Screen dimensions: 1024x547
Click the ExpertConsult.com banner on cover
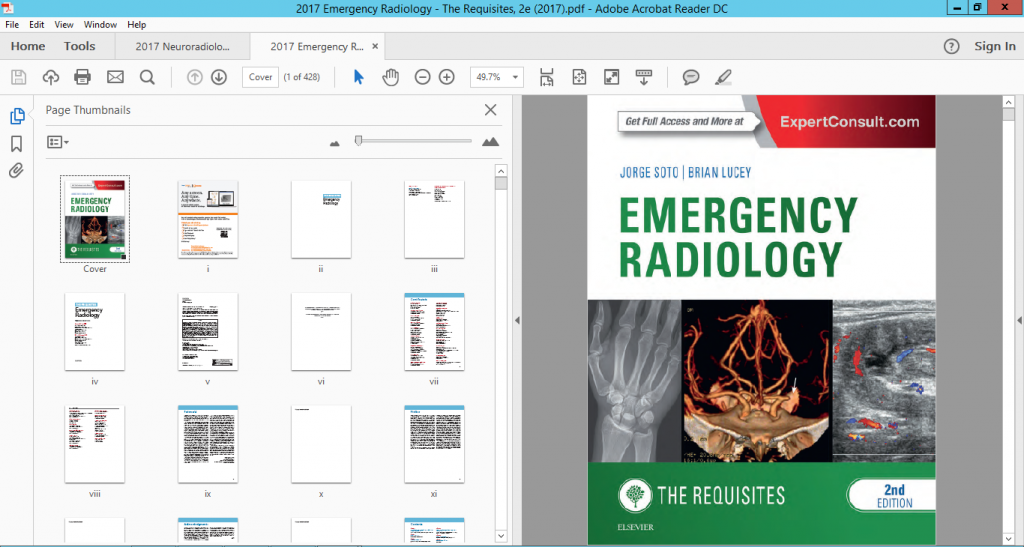849,121
